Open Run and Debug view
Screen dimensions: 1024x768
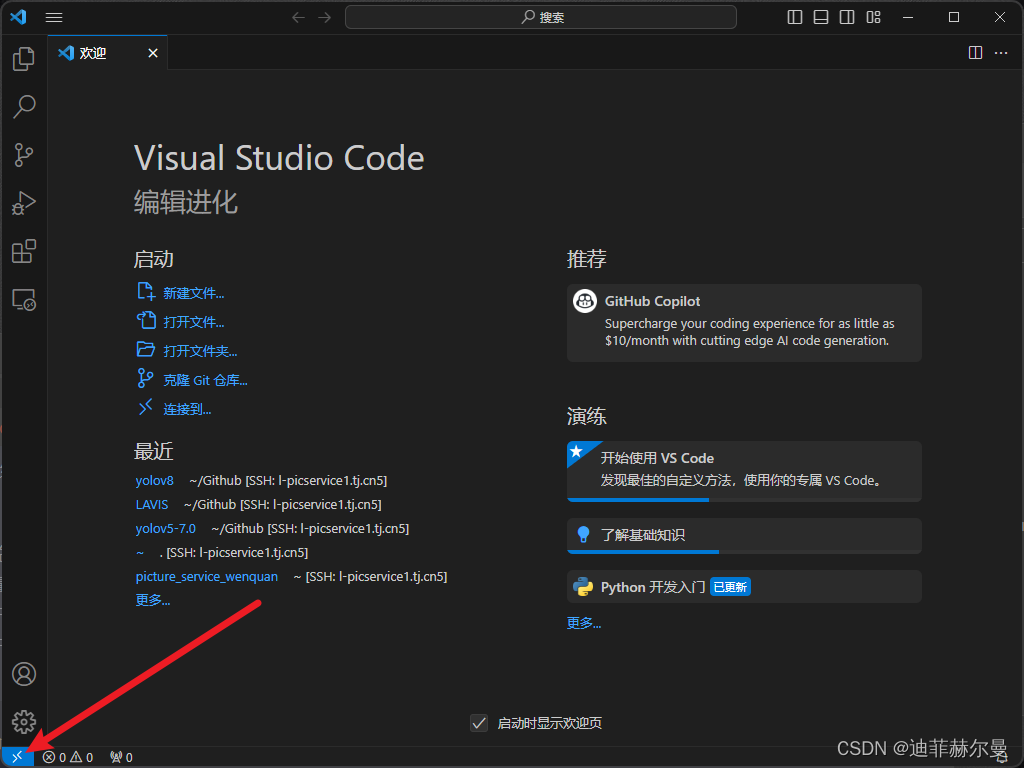[24, 203]
